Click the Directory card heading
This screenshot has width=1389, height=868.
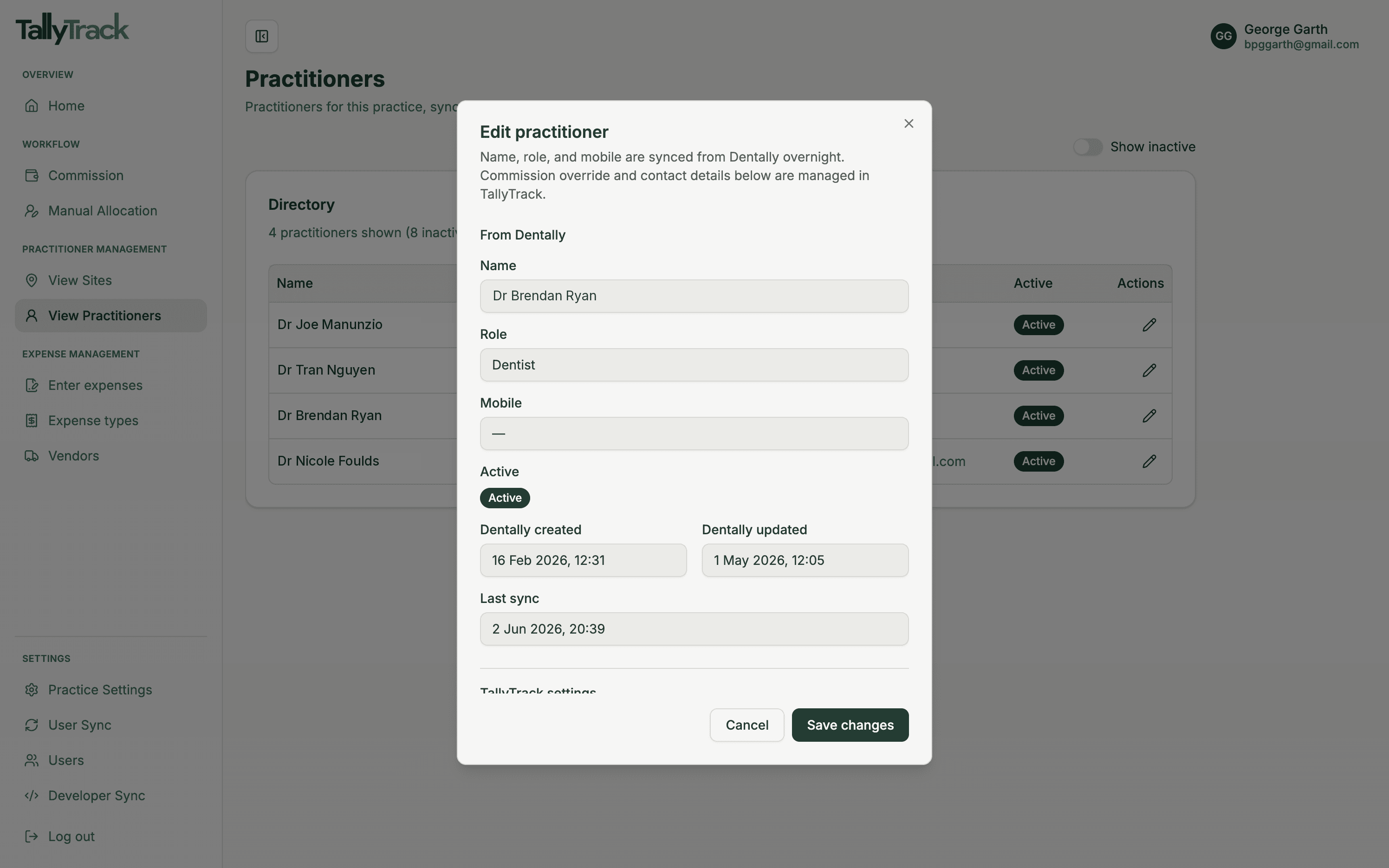coord(301,204)
